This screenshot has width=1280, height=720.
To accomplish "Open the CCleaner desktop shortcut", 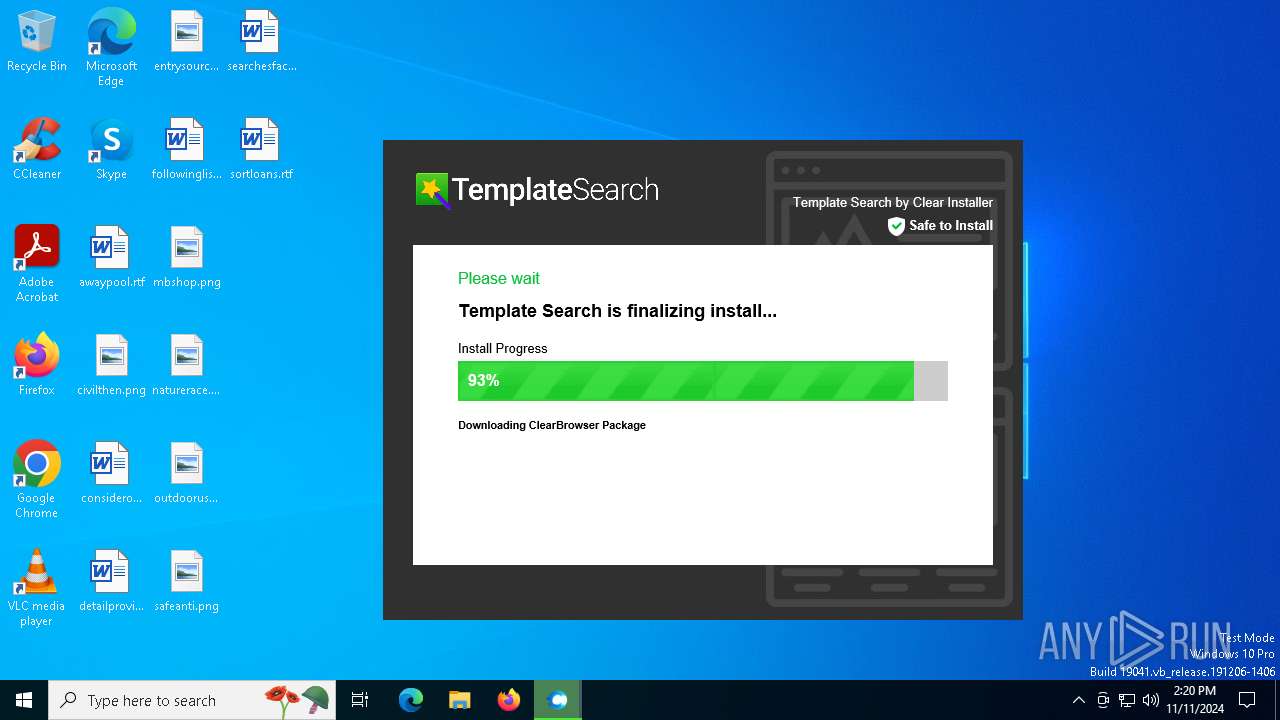I will 37,150.
